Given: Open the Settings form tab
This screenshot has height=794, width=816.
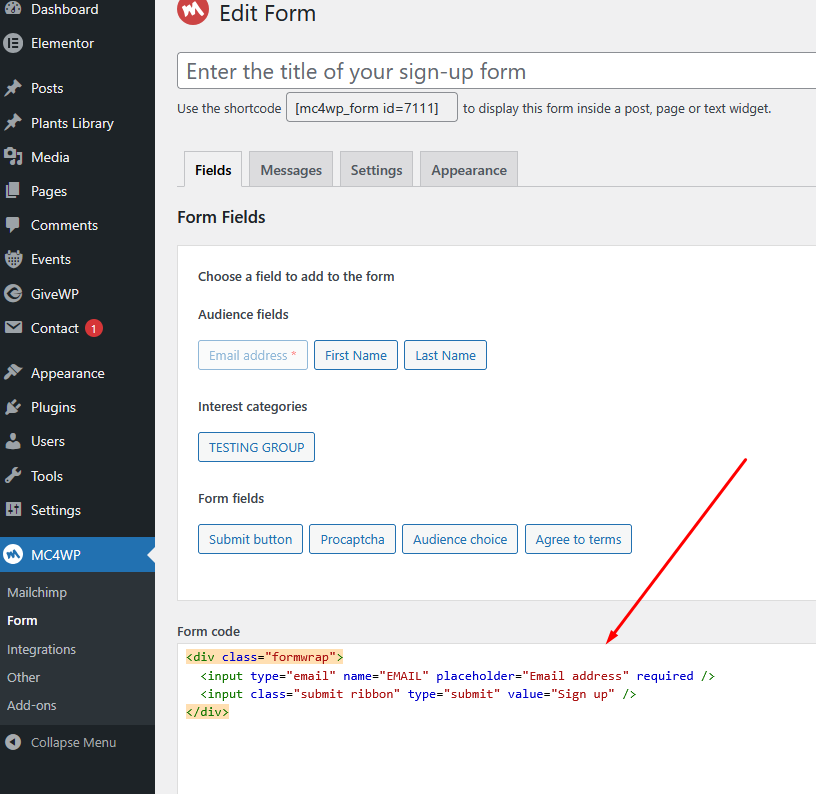Looking at the screenshot, I should point(376,170).
